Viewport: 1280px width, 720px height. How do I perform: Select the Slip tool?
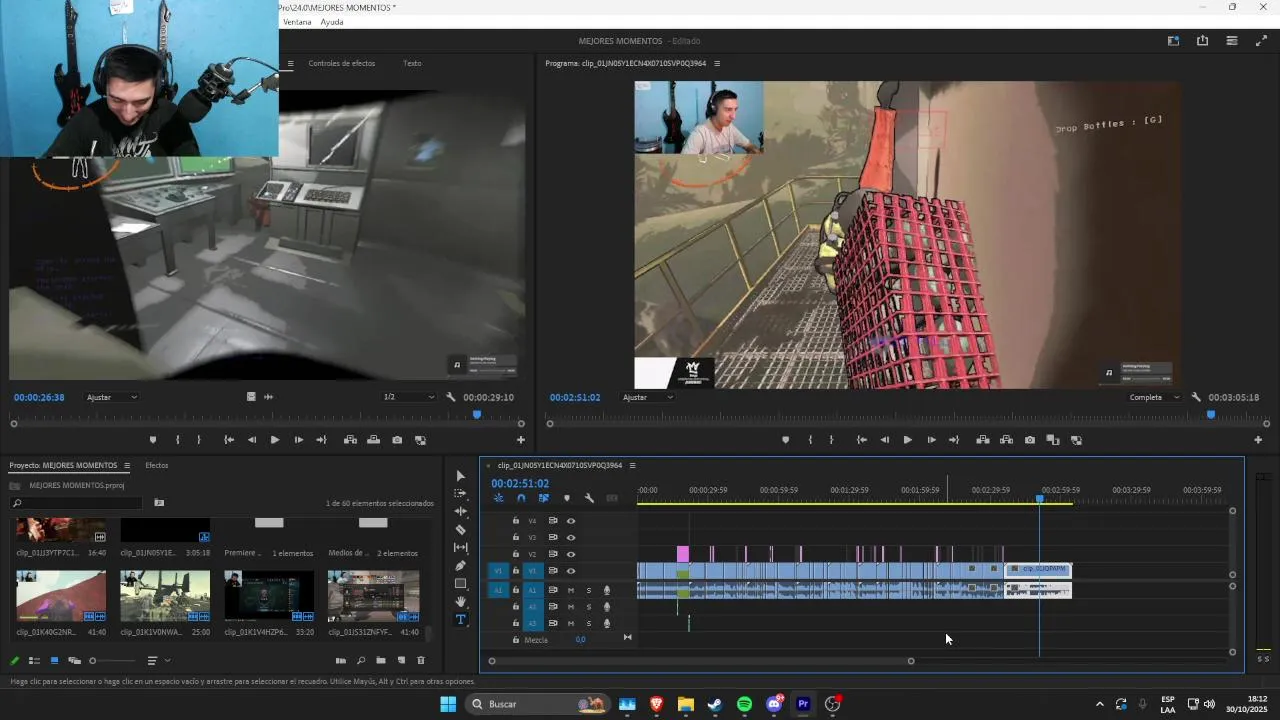[461, 548]
